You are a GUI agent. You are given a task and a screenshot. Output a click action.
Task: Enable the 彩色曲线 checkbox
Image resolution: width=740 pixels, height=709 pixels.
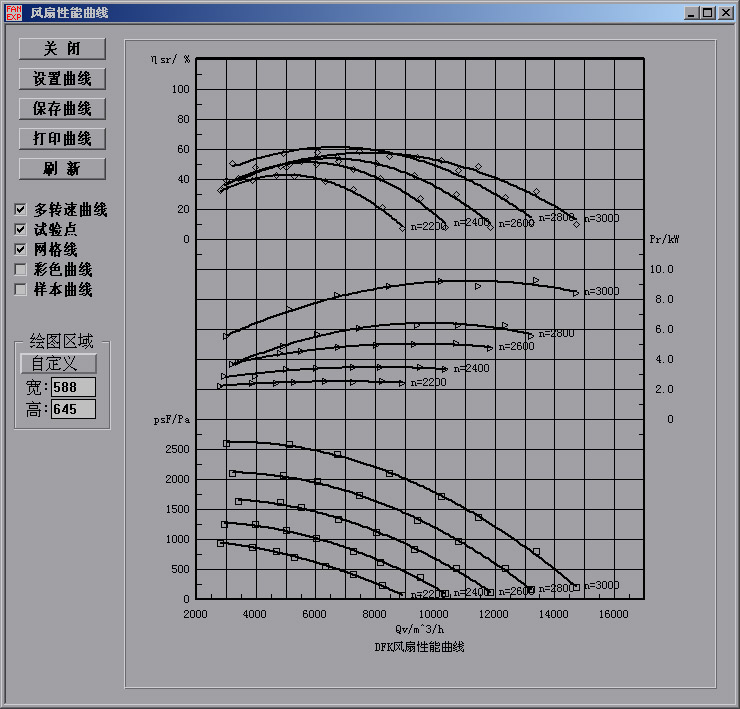tap(21, 270)
